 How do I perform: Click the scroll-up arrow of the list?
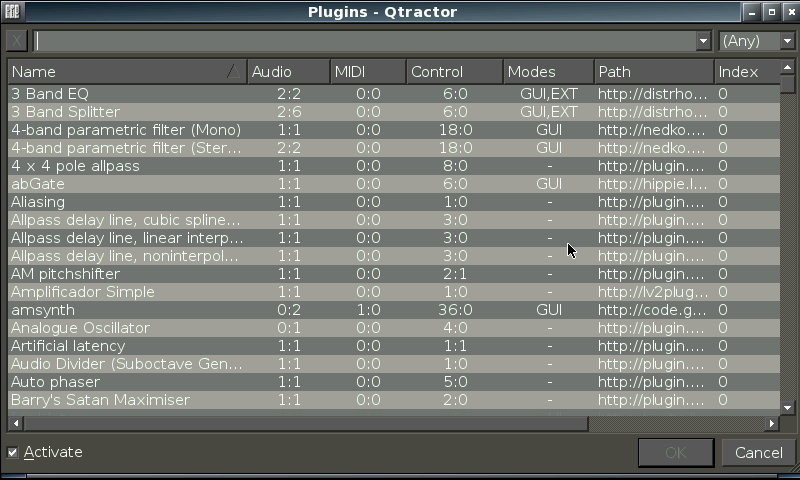pyautogui.click(x=787, y=67)
